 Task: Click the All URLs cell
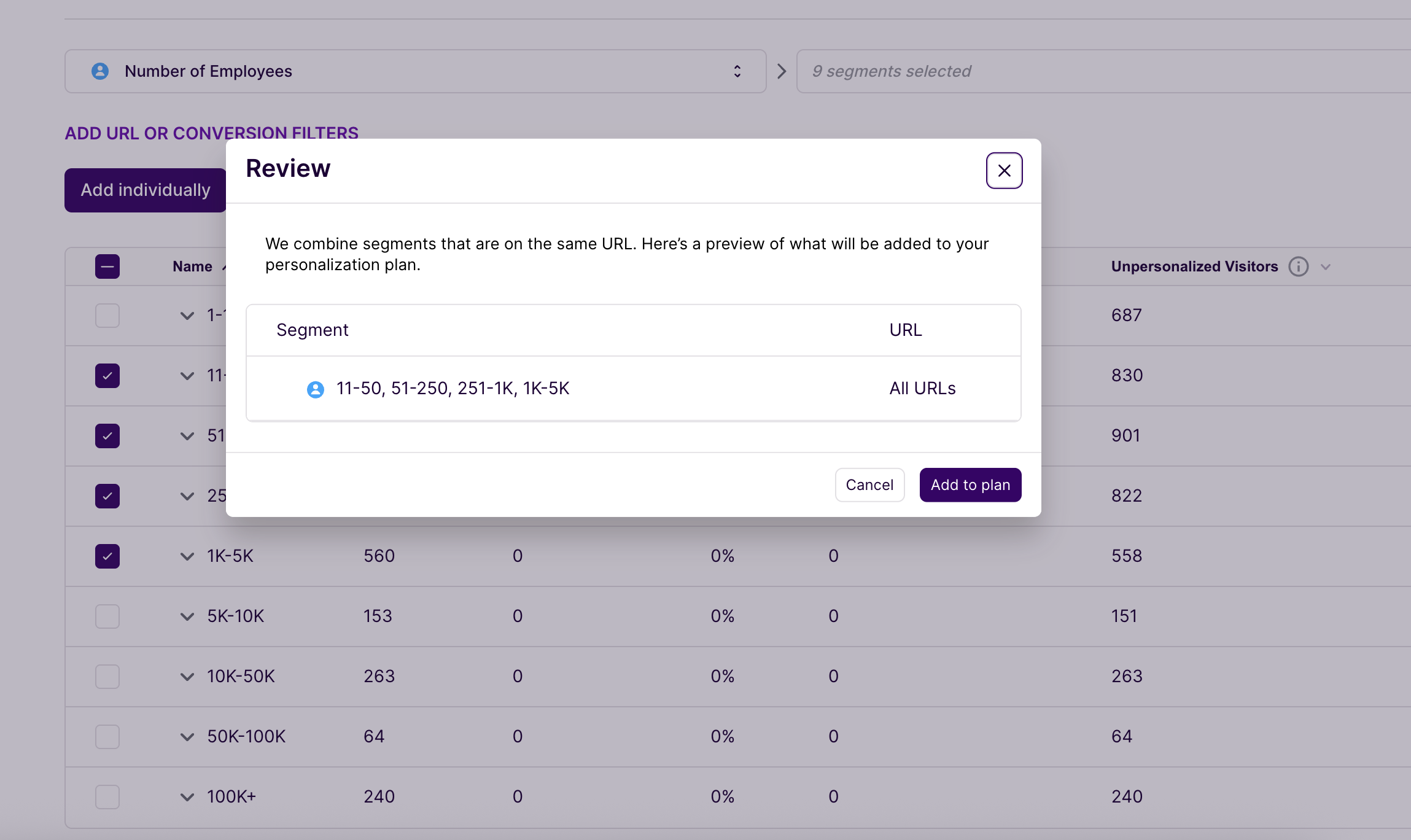pyautogui.click(x=922, y=389)
